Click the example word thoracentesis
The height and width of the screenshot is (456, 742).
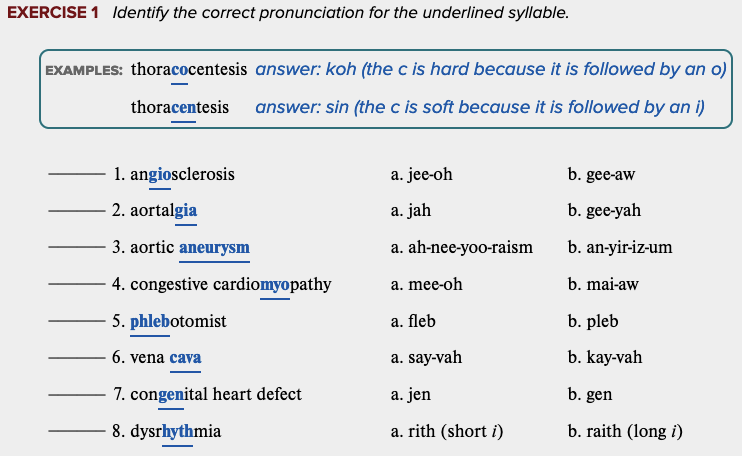(179, 106)
